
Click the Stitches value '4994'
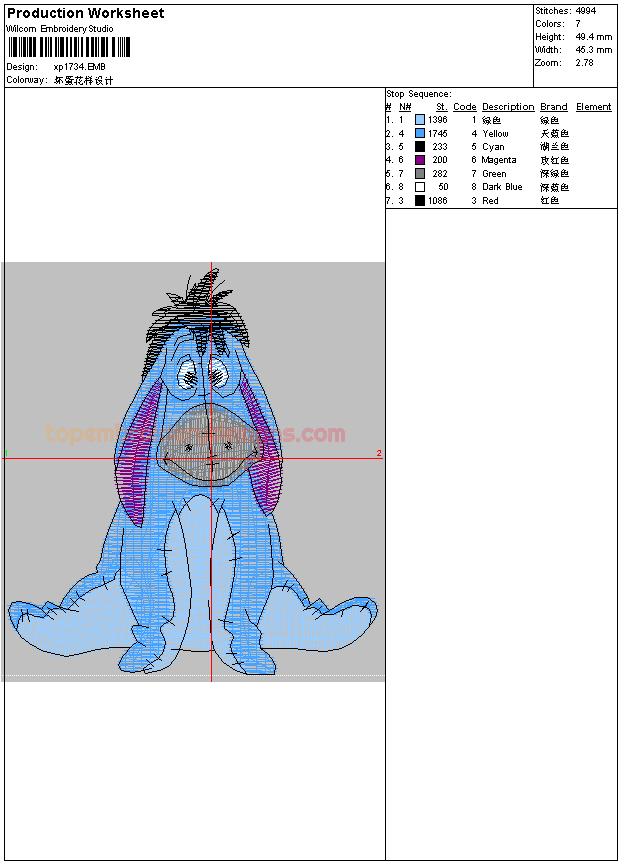pos(586,10)
